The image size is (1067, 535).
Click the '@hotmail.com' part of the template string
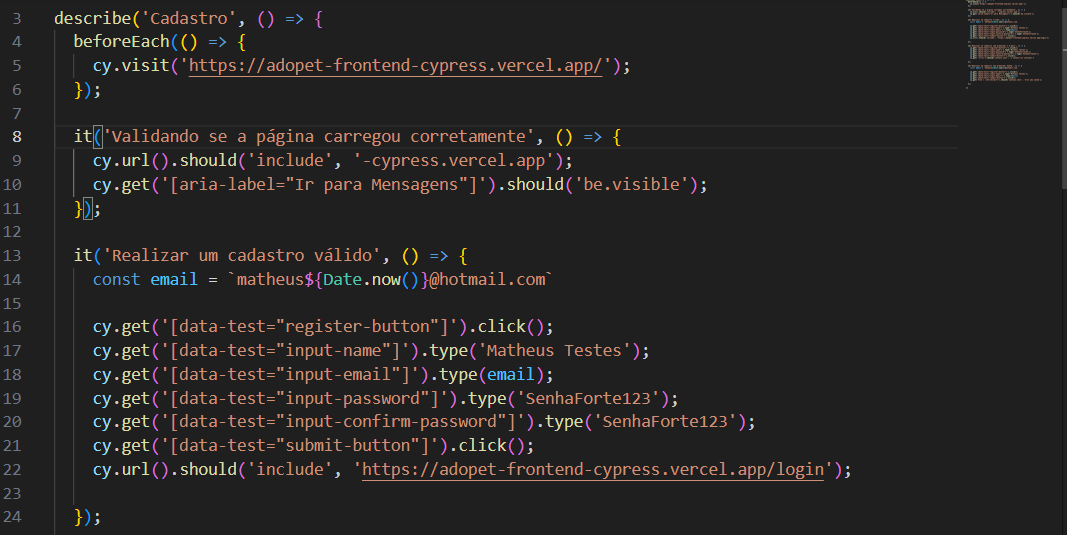(x=487, y=280)
